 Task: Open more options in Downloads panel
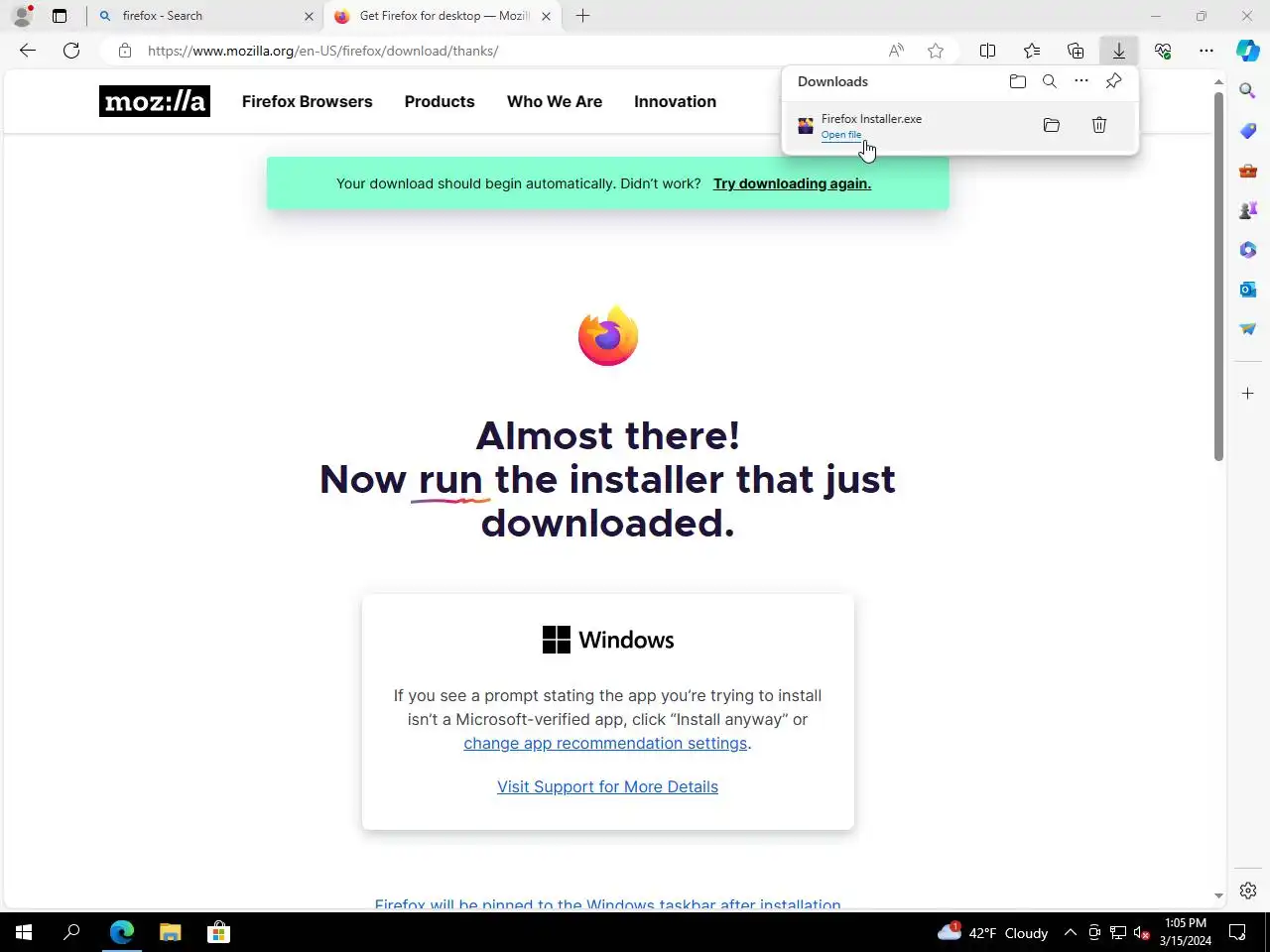(x=1081, y=81)
